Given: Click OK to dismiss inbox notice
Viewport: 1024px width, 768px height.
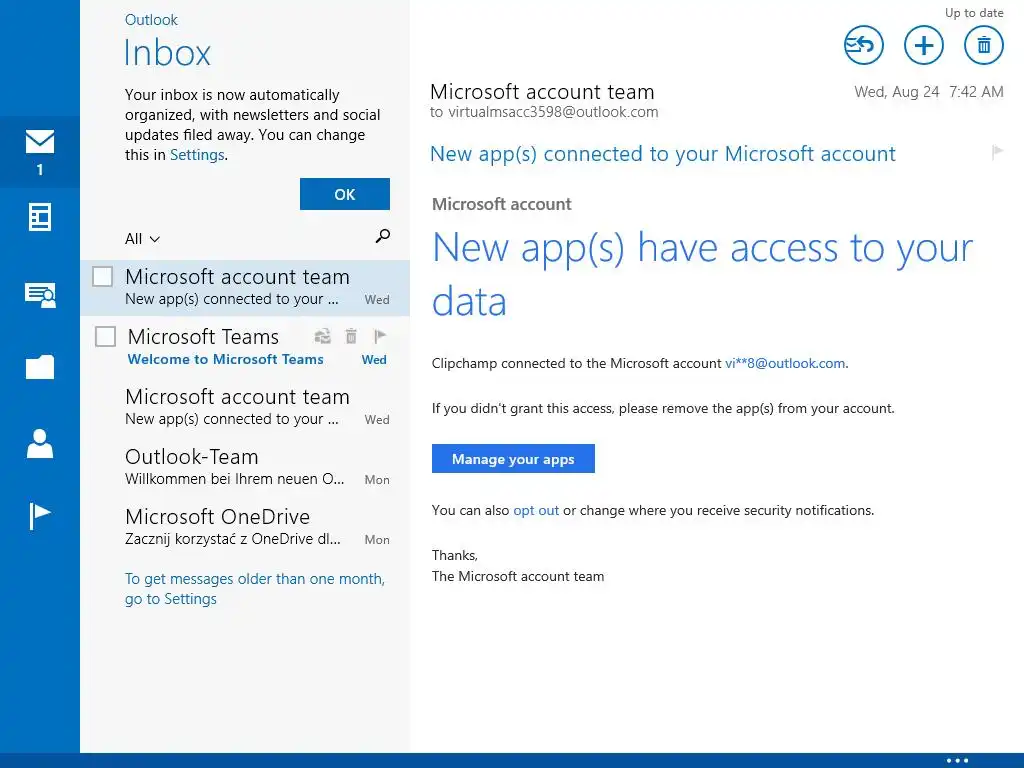Looking at the screenshot, I should coord(345,194).
